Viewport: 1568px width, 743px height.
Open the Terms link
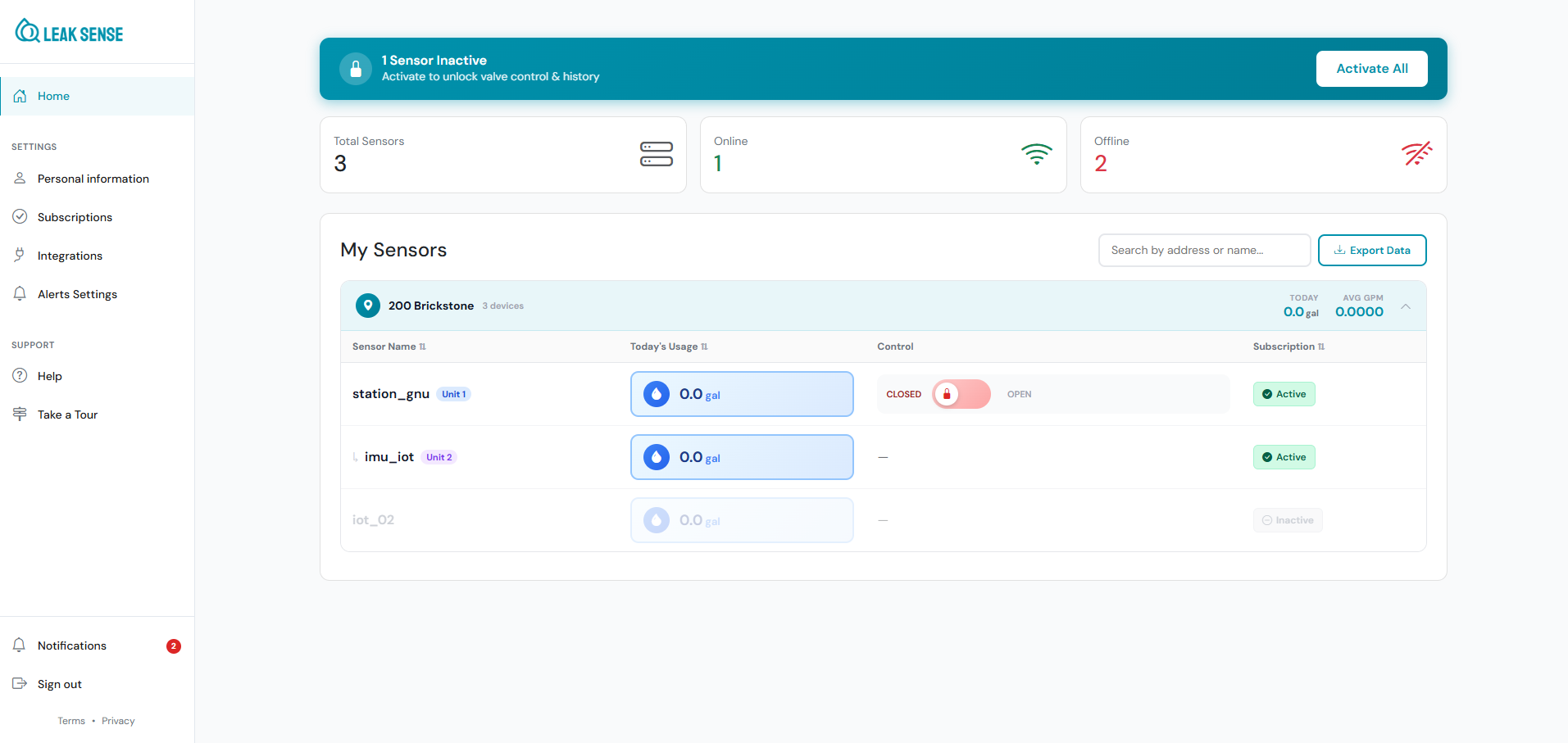(x=71, y=721)
